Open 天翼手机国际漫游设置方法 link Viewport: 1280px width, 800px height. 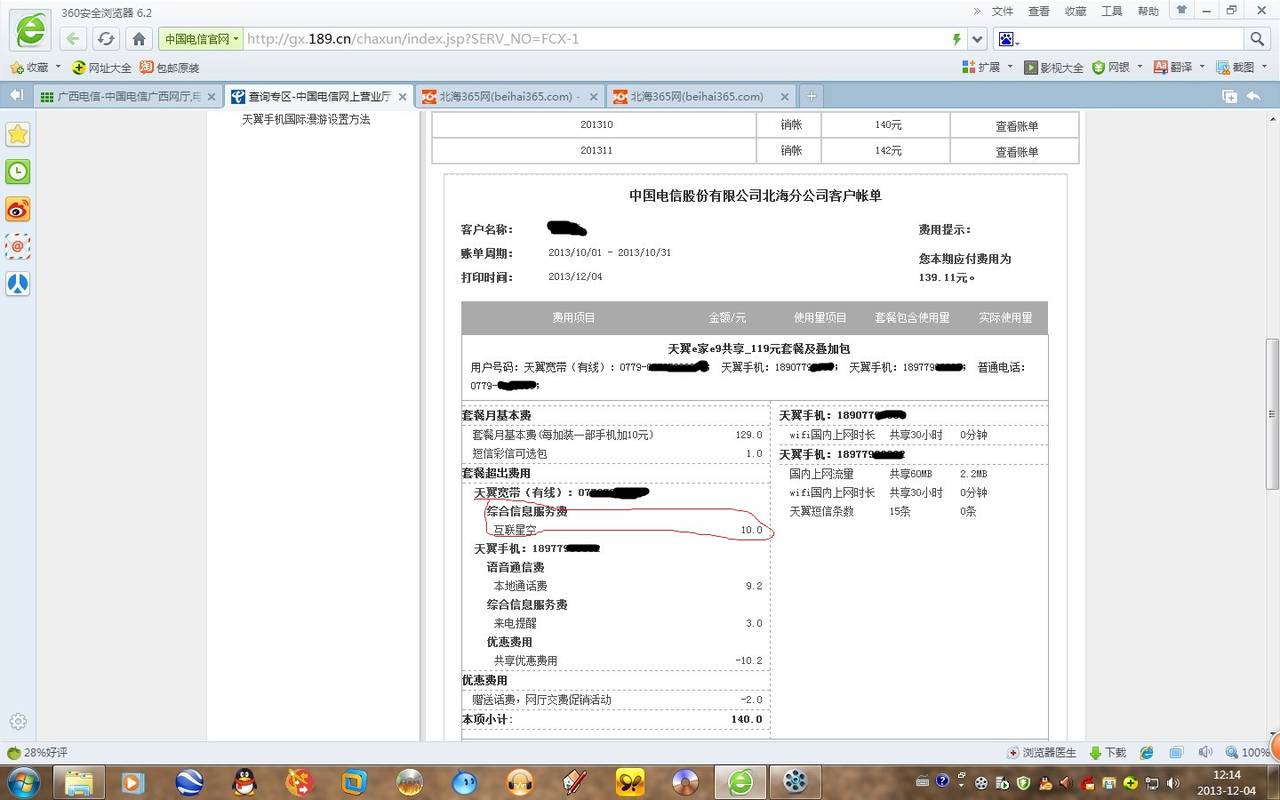click(306, 119)
